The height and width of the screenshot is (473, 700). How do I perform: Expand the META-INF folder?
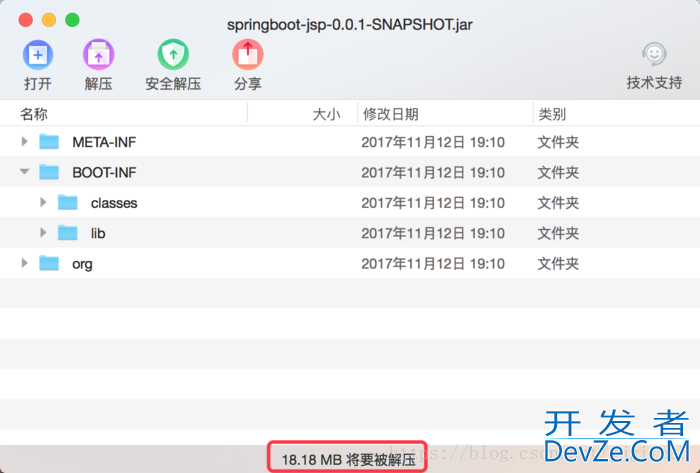point(25,142)
